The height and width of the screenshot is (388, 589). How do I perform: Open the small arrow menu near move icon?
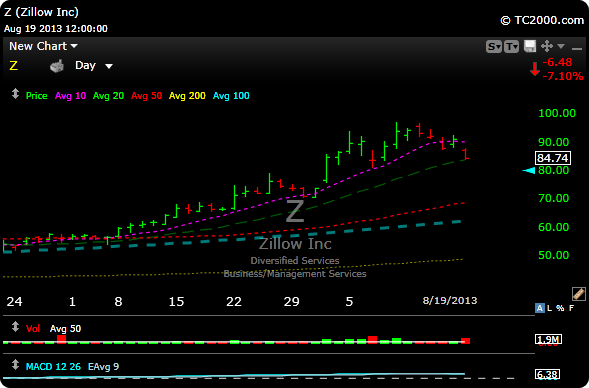click(x=561, y=46)
